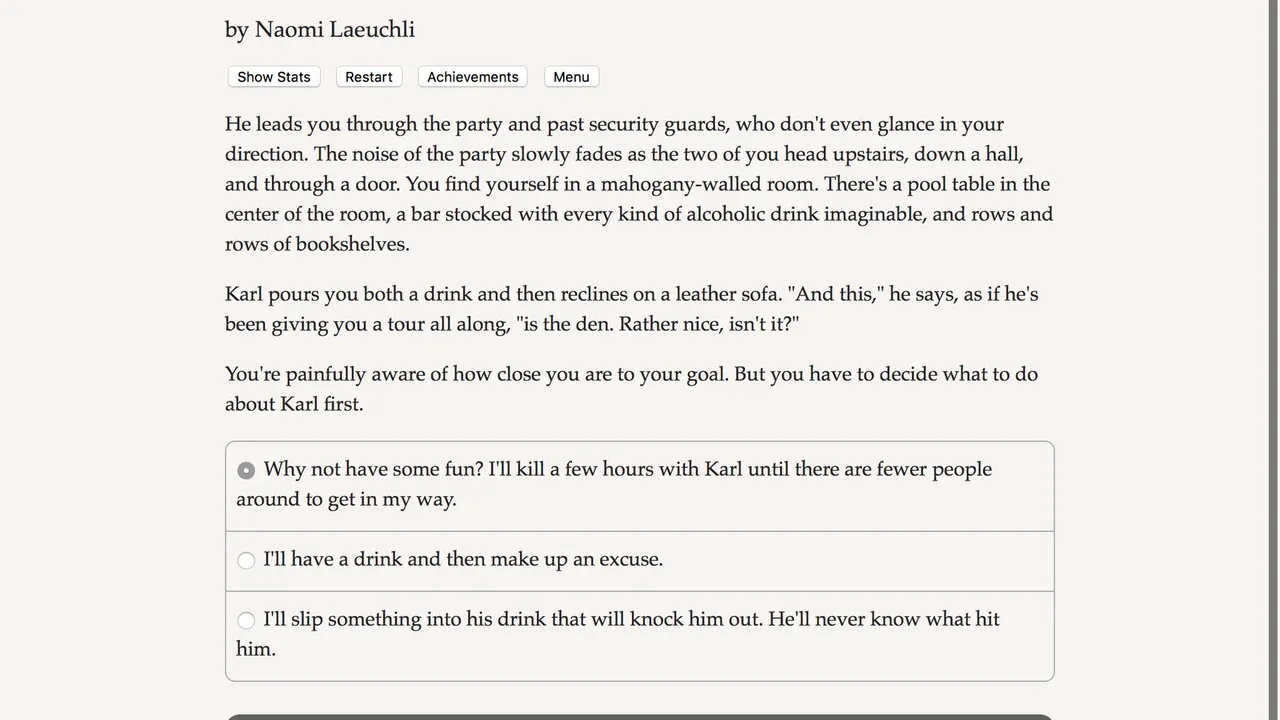
Task: Click the page scrollbar on the right edge
Action: pyautogui.click(x=1272, y=360)
